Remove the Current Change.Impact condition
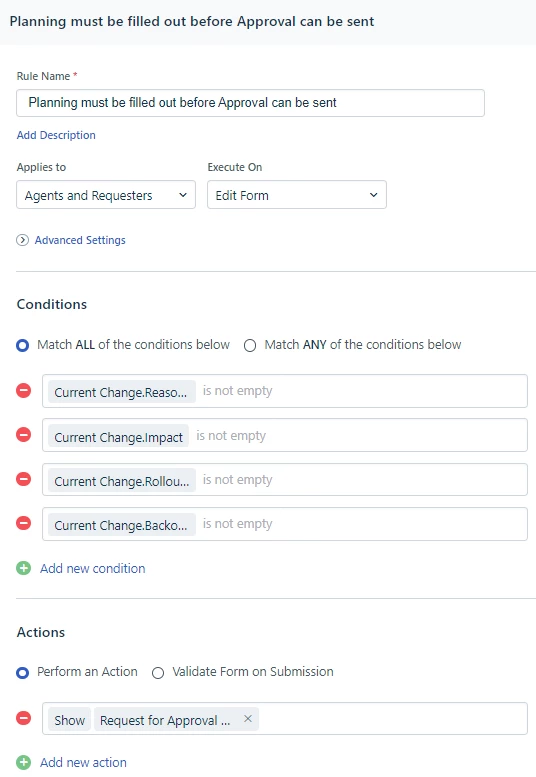The height and width of the screenshot is (777, 536). 23,435
